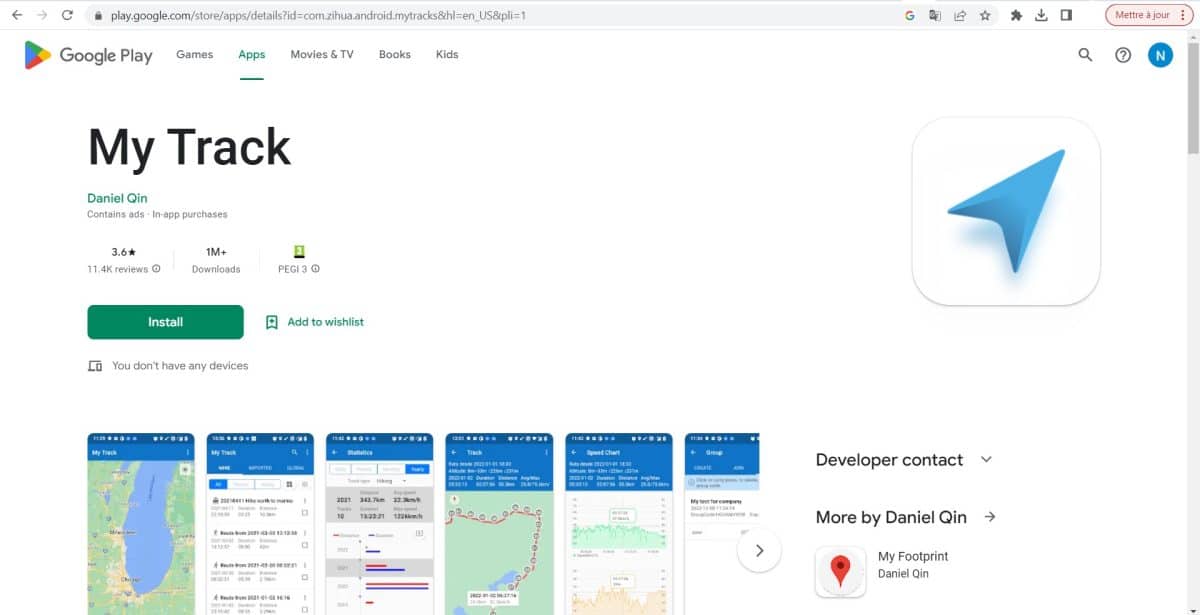Open the browser extensions puzzle icon
The width and height of the screenshot is (1200, 615).
[1016, 15]
